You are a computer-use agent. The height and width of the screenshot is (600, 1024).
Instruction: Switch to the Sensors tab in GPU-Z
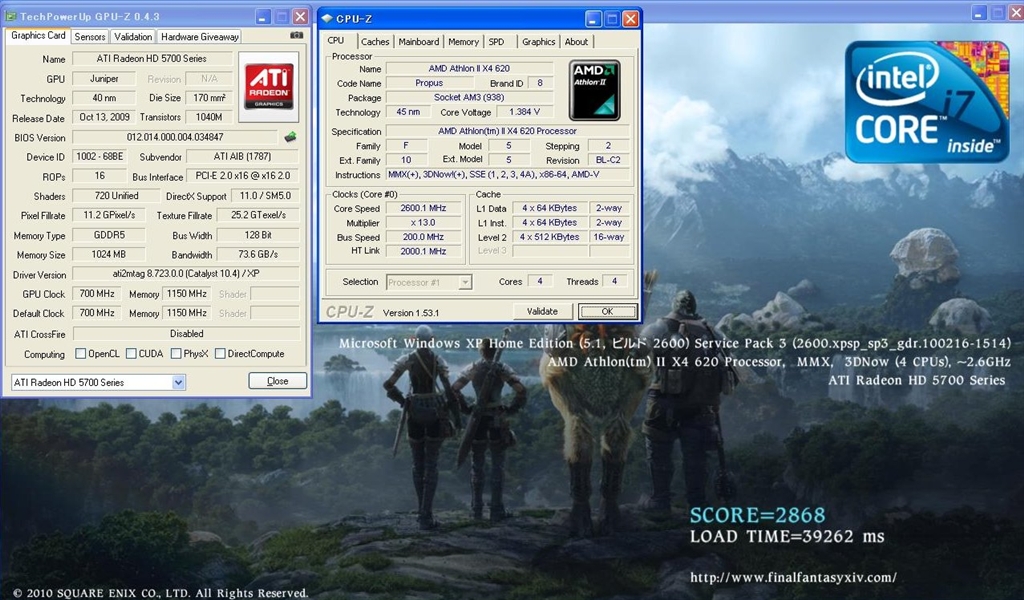point(90,37)
